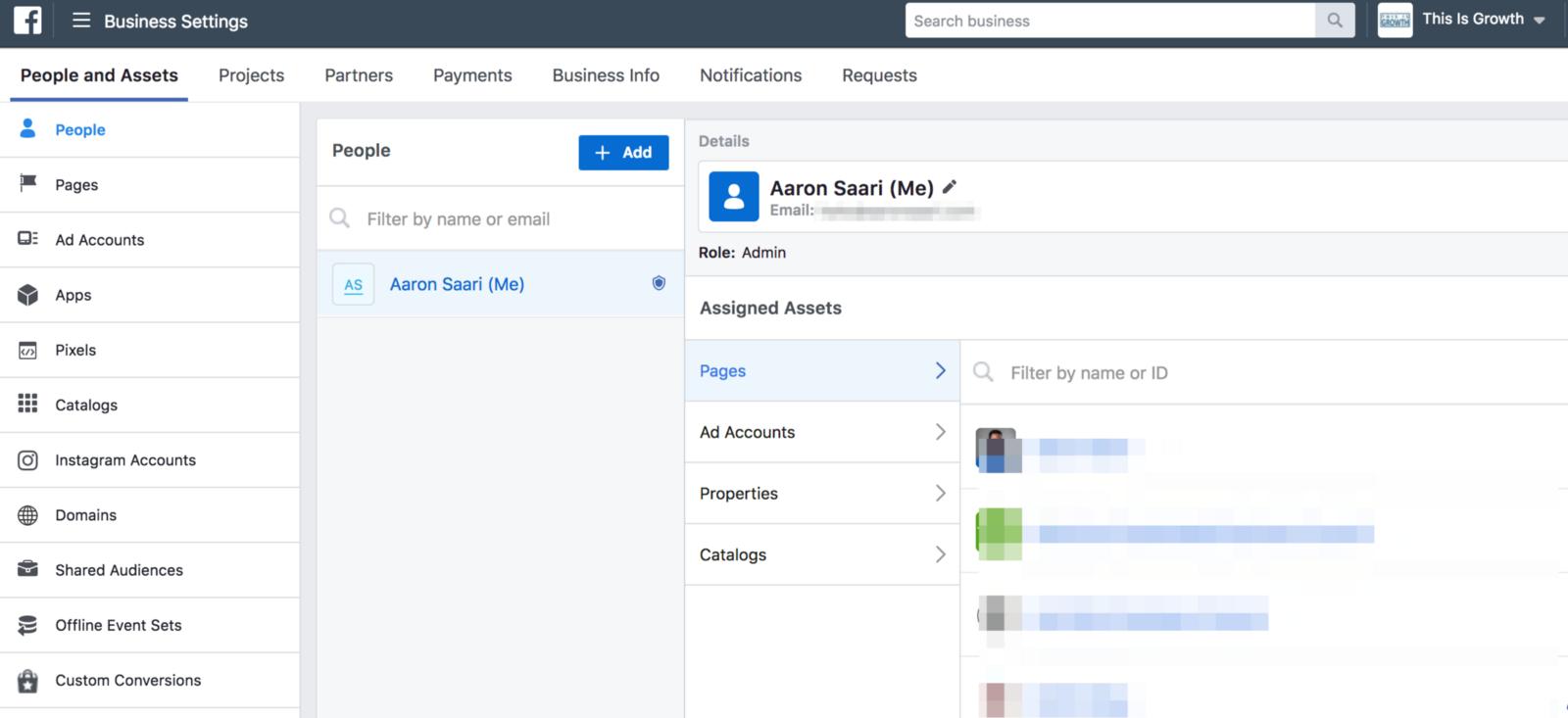Click the Instagram Accounts icon
The image size is (1568, 718).
click(27, 459)
